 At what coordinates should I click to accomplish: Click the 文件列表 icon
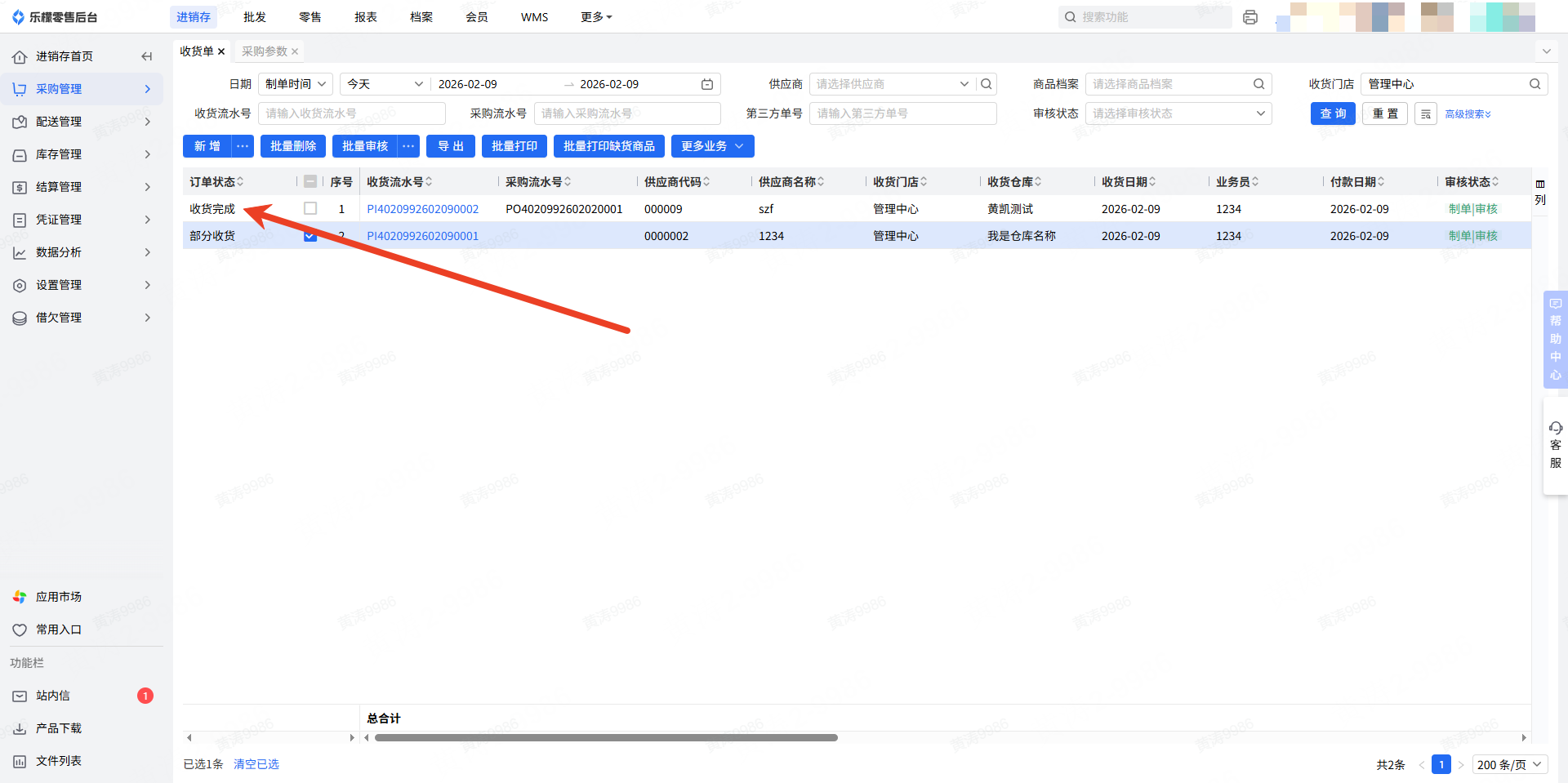click(x=20, y=761)
